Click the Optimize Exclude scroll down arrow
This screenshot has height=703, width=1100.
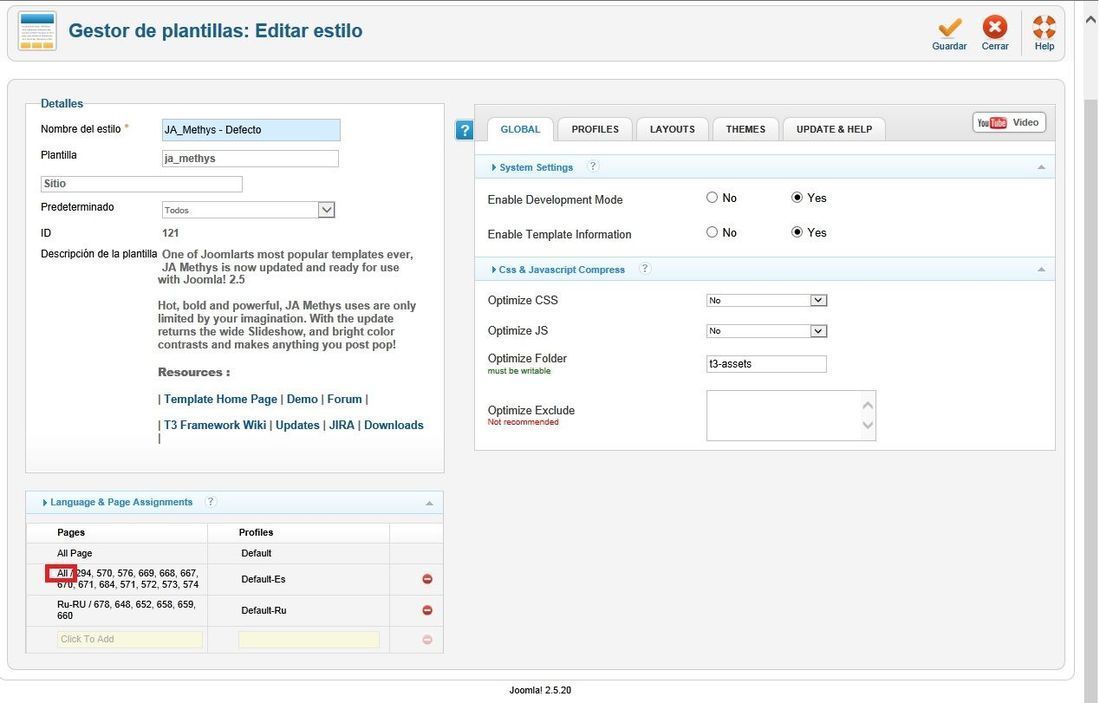[x=868, y=425]
